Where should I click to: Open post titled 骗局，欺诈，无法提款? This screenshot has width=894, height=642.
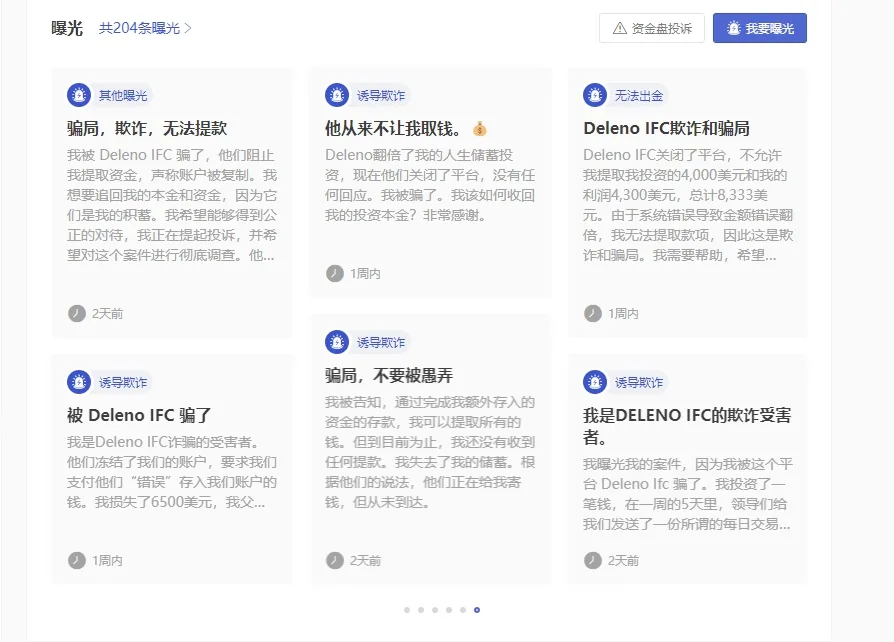click(x=147, y=128)
